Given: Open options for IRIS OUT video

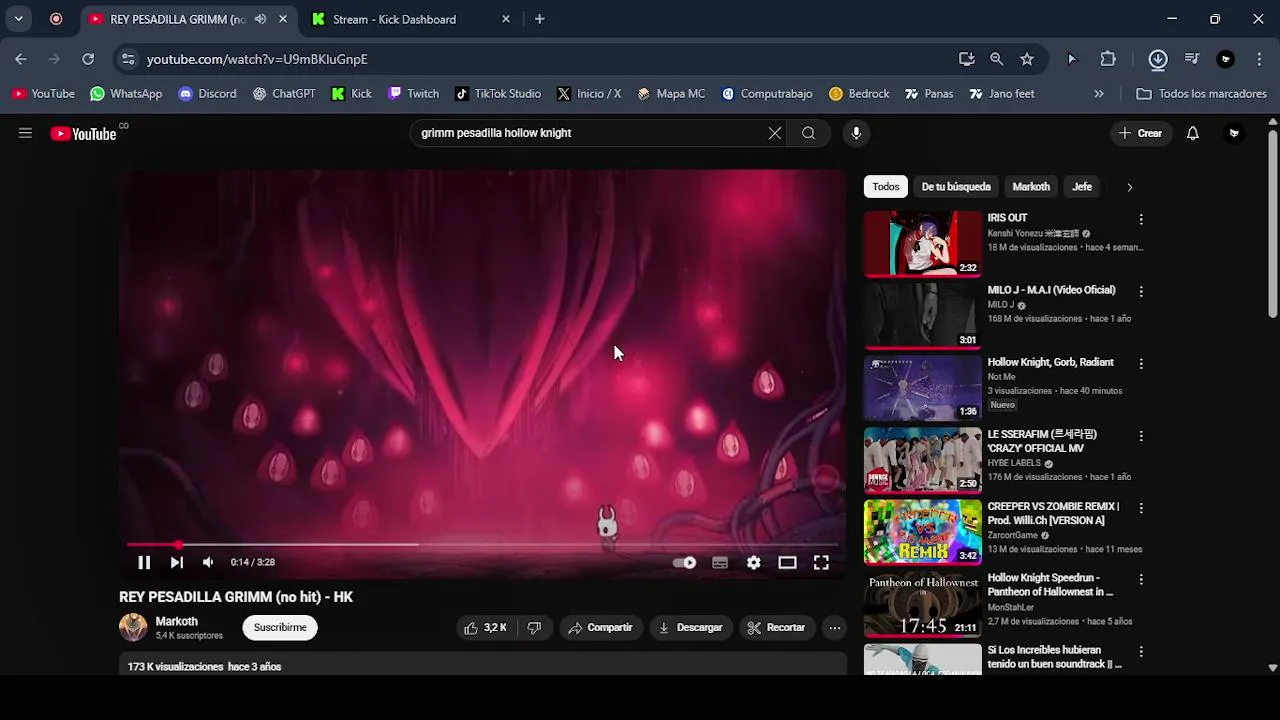Looking at the screenshot, I should tap(1141, 219).
